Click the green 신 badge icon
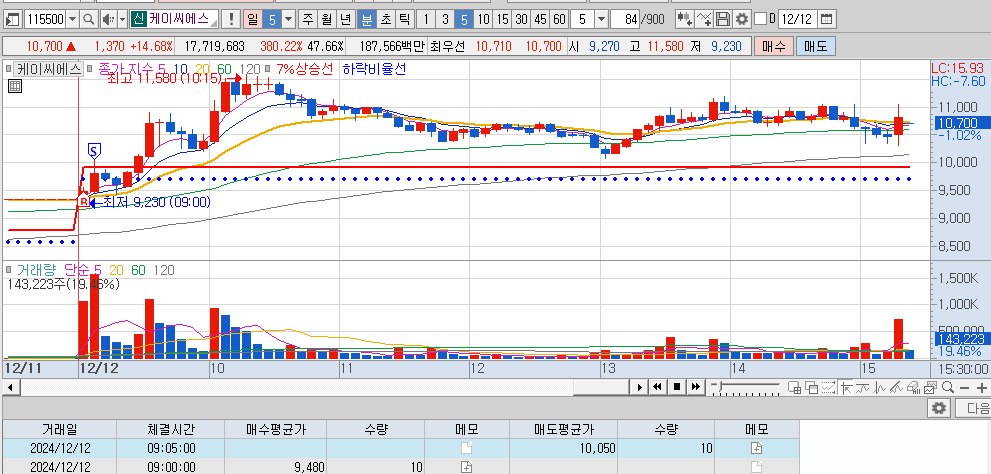 [138, 19]
